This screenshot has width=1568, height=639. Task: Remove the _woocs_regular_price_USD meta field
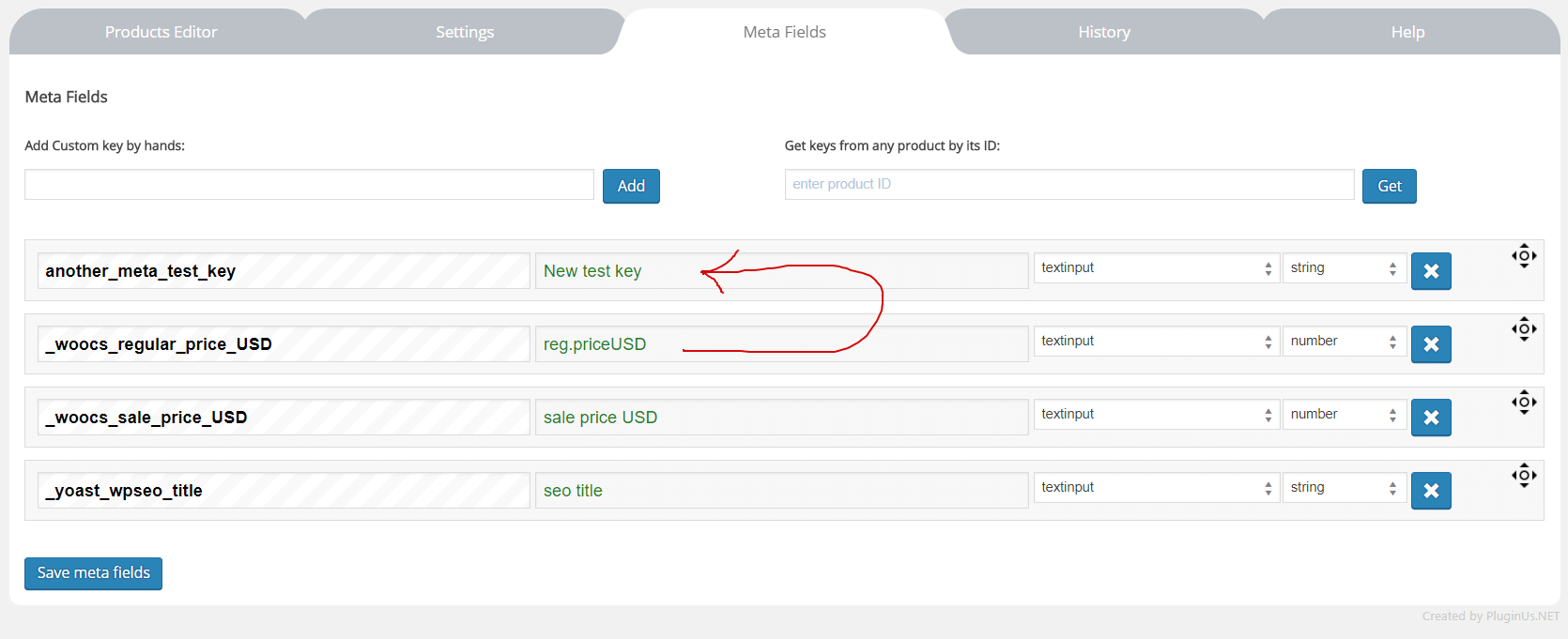tap(1430, 344)
